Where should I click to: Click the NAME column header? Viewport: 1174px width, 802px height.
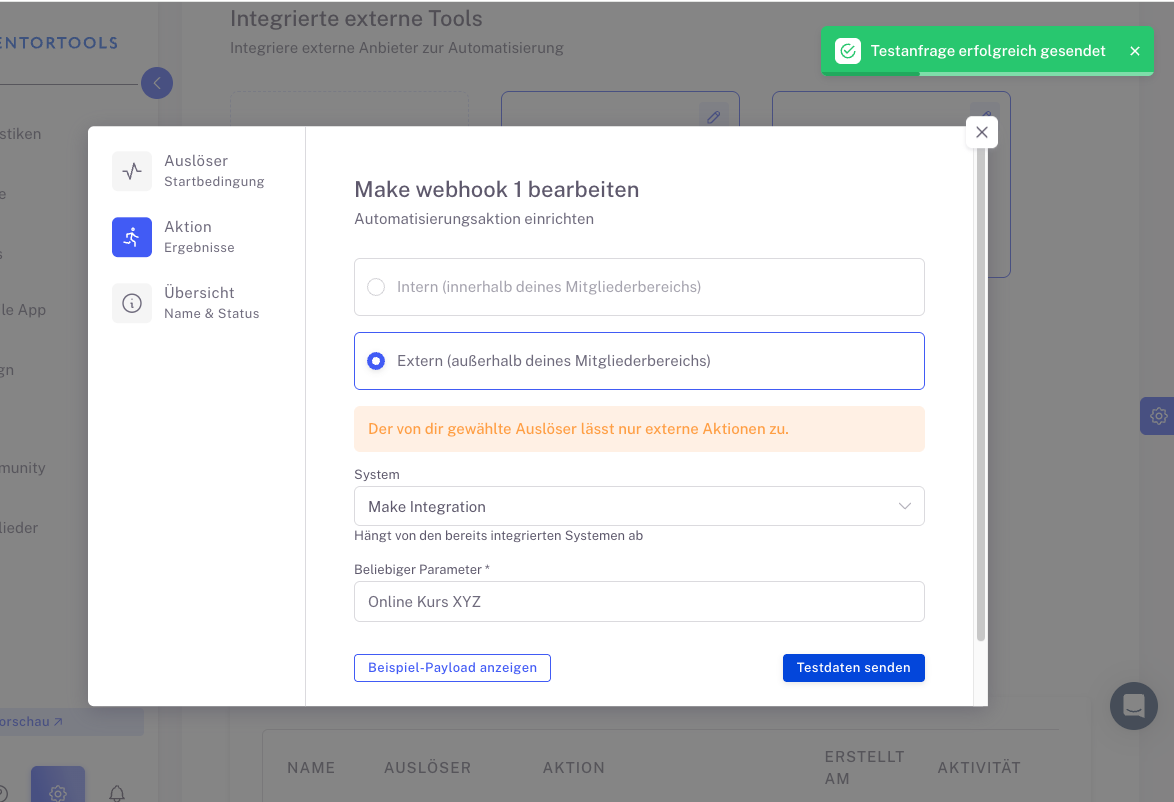pos(311,768)
